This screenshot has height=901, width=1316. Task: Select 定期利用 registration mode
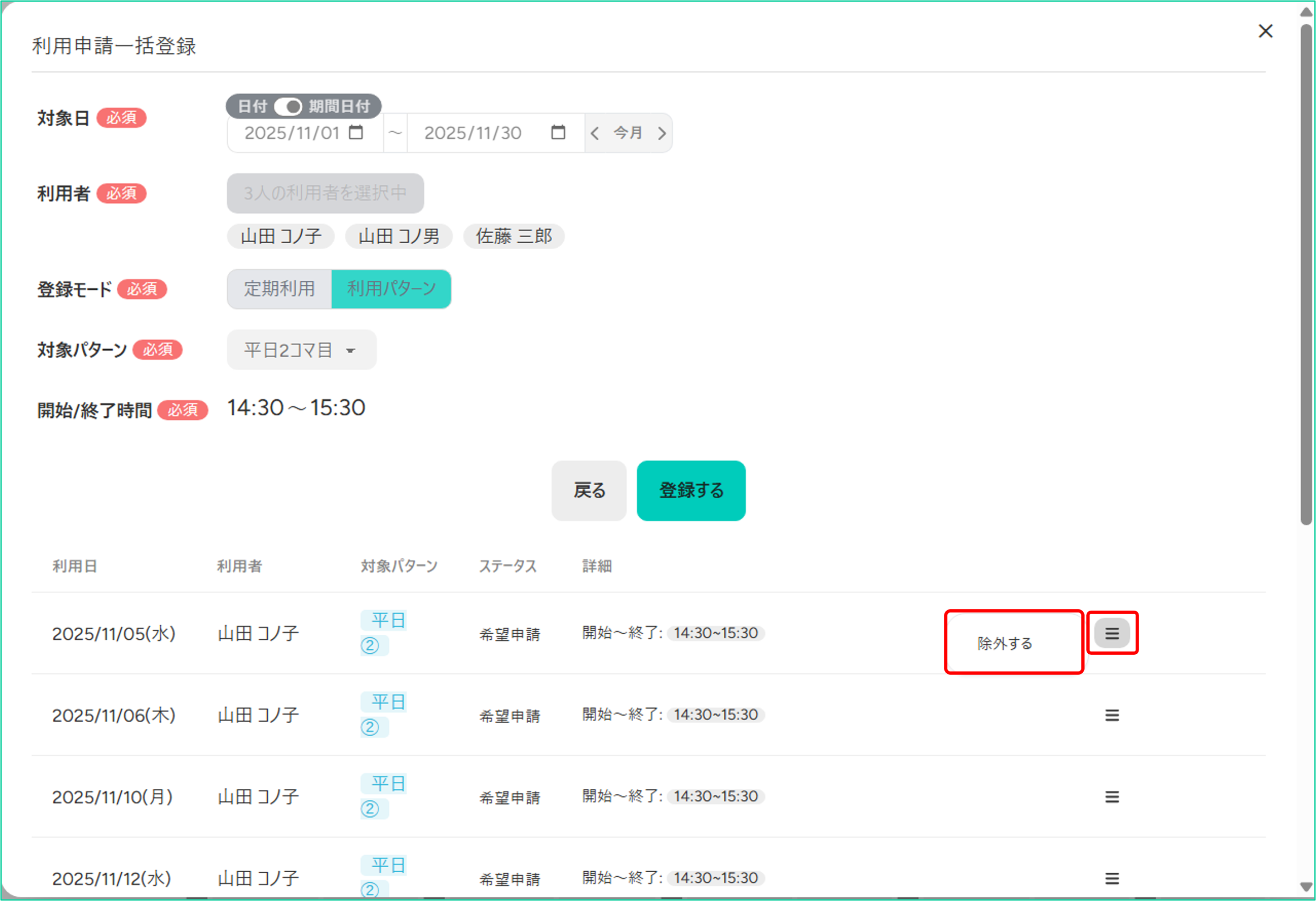point(279,289)
